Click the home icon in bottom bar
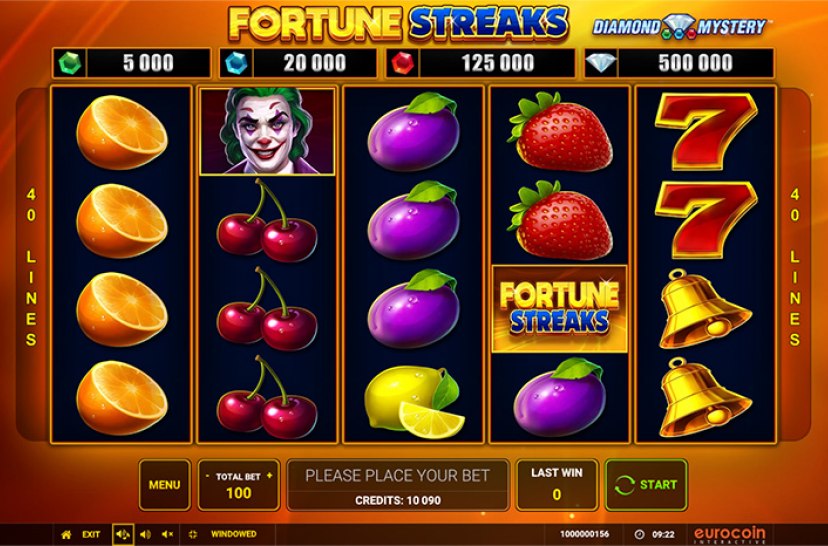 (x=66, y=534)
